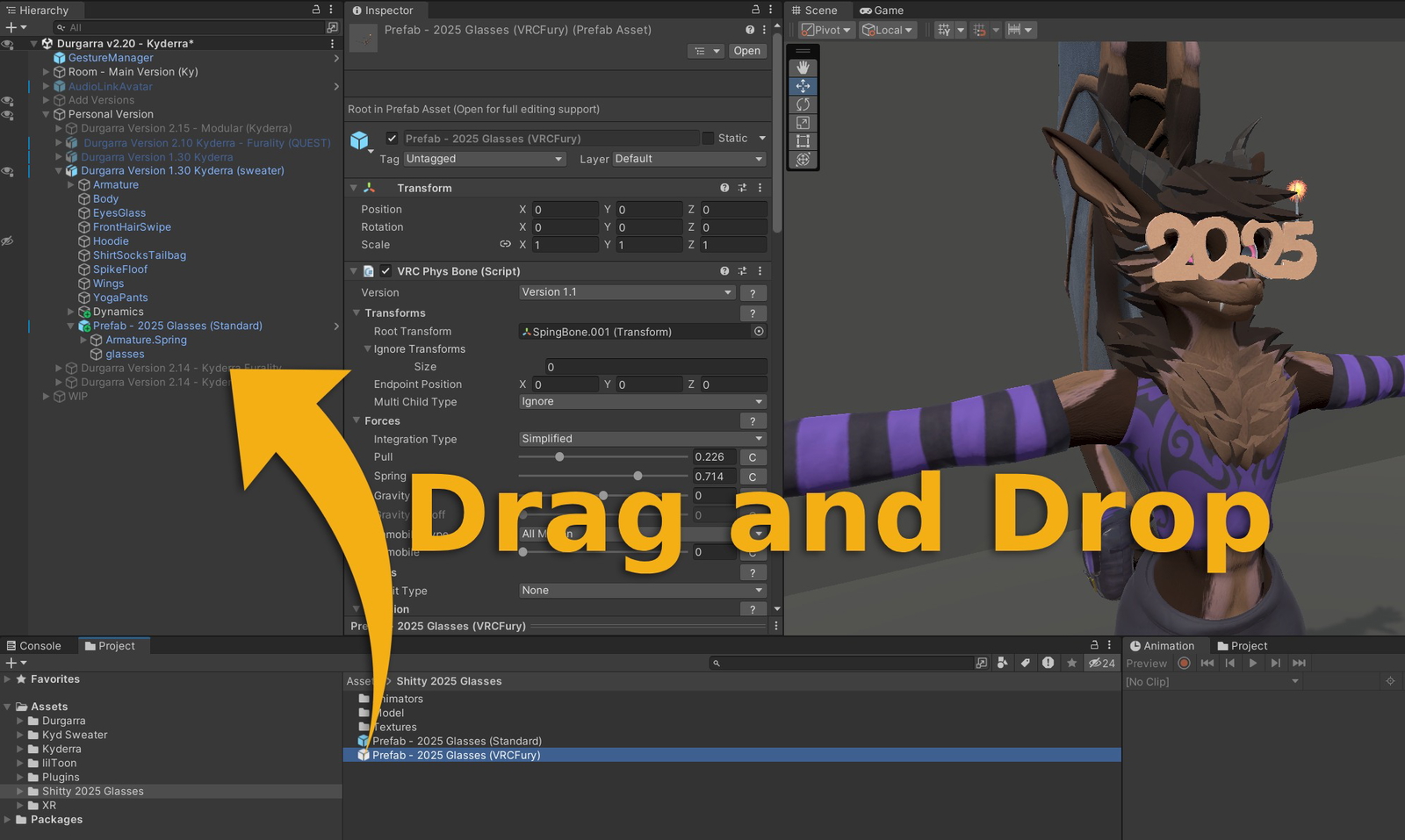Switch to the Console tab
Image resolution: width=1405 pixels, height=840 pixels.
click(x=35, y=646)
